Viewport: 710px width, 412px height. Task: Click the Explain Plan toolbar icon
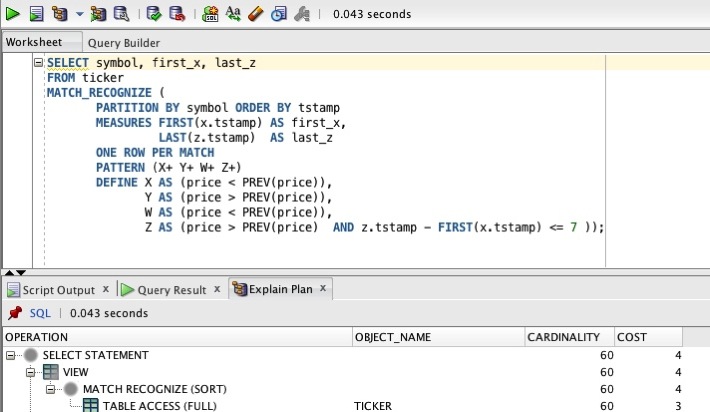click(x=59, y=14)
